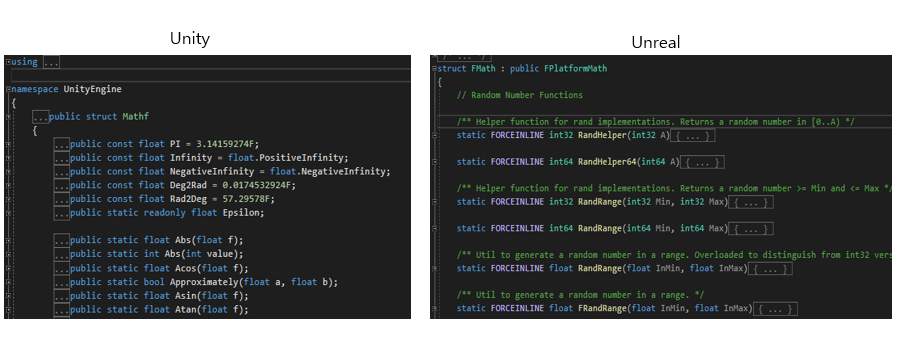Click the UnityEngine namespace name
897x364 pixels.
click(x=92, y=89)
